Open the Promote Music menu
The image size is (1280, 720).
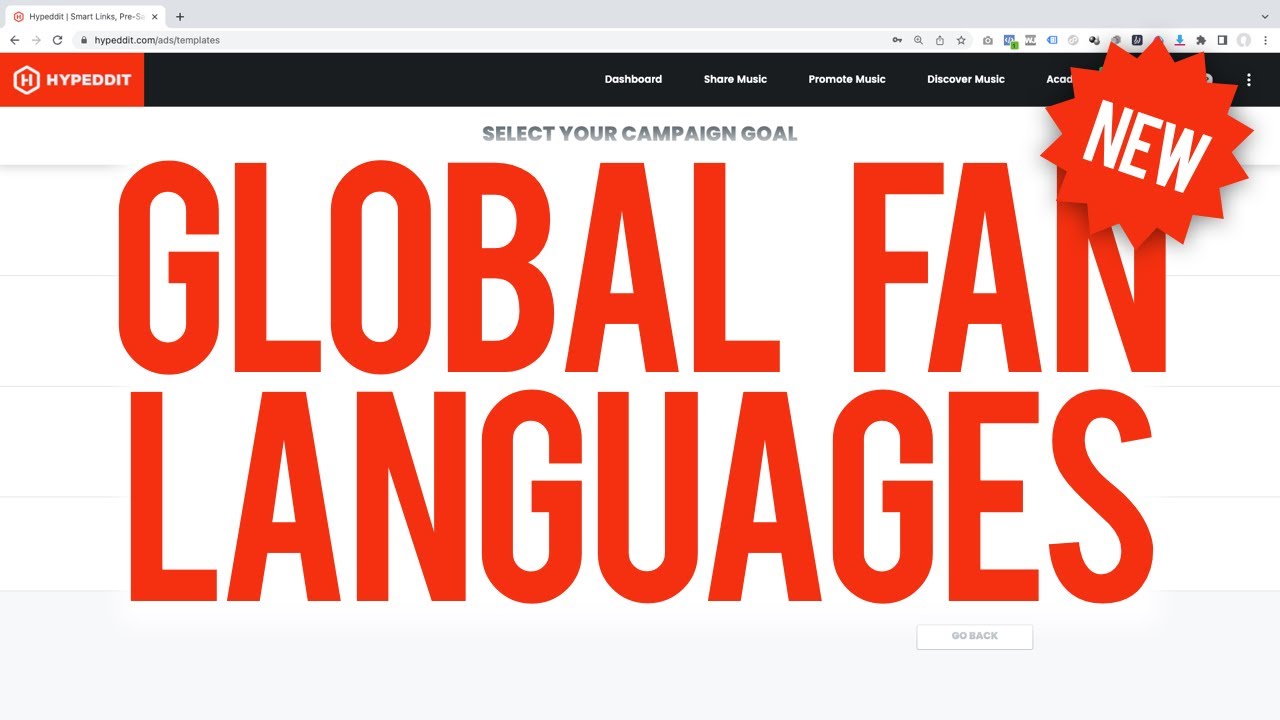(847, 79)
